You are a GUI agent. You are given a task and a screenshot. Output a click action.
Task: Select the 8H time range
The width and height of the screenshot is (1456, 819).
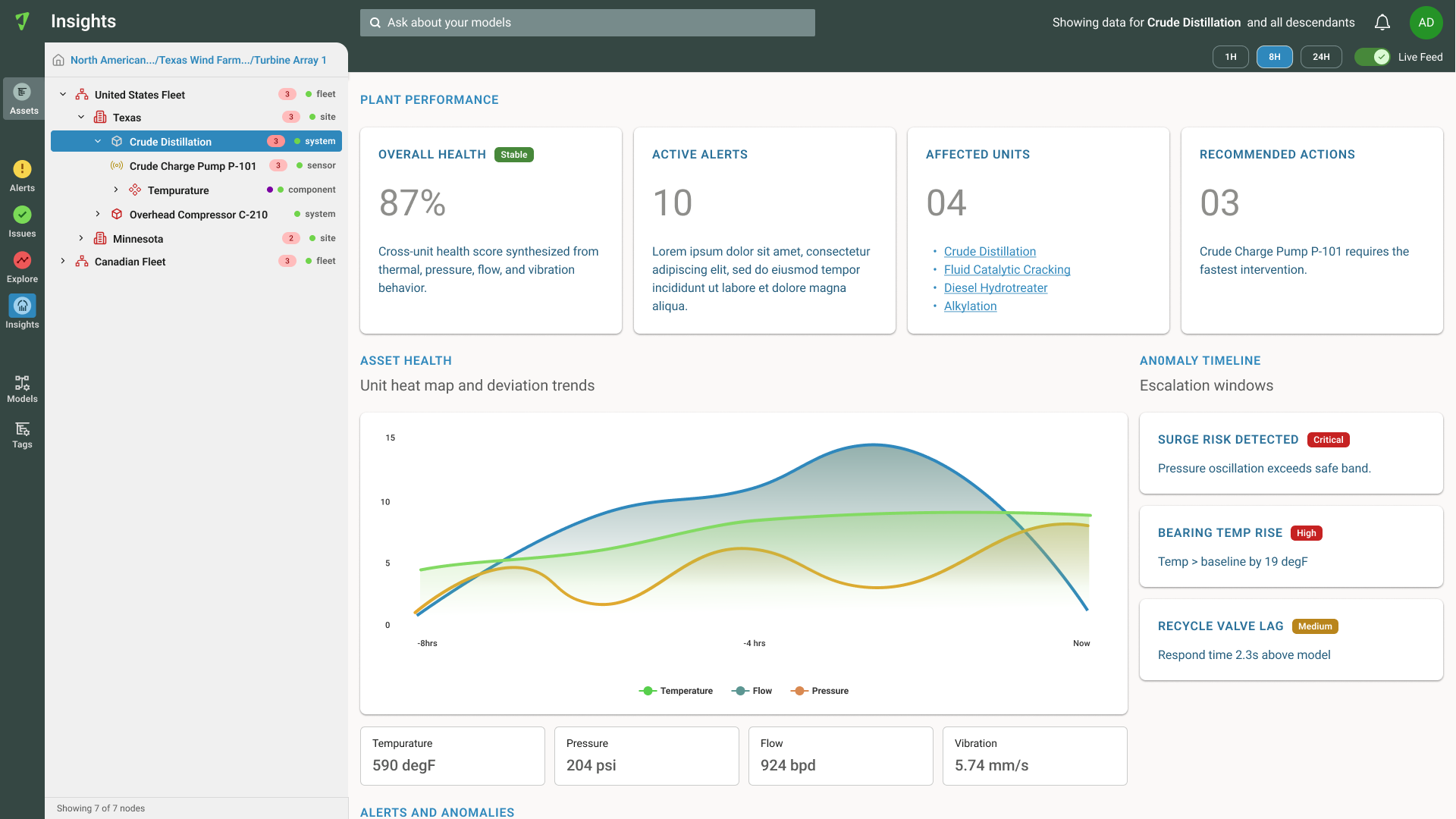[1275, 57]
